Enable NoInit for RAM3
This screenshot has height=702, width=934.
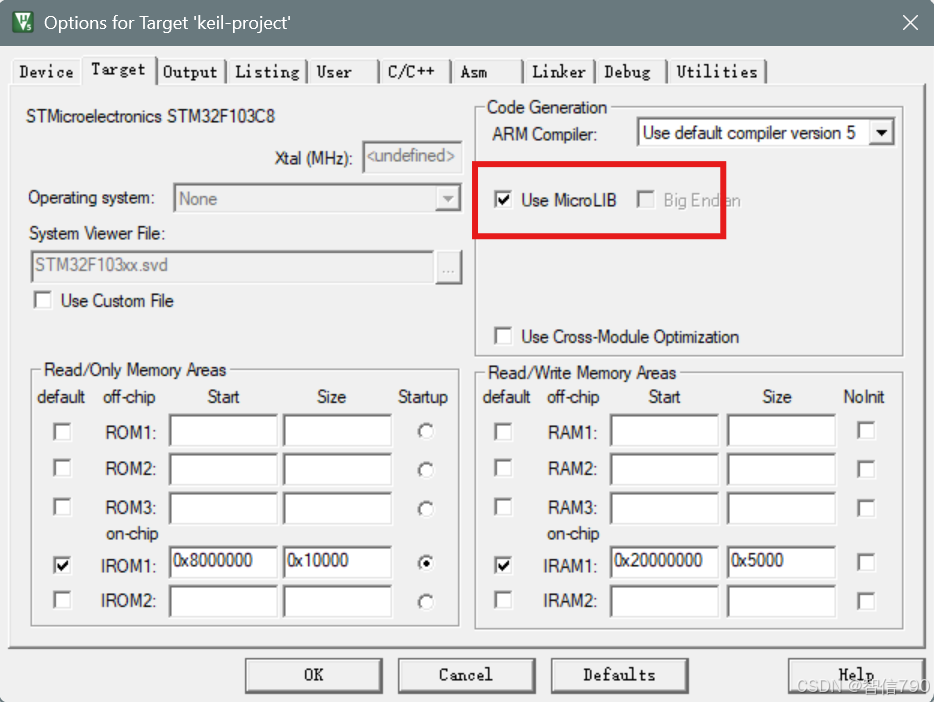coord(866,508)
